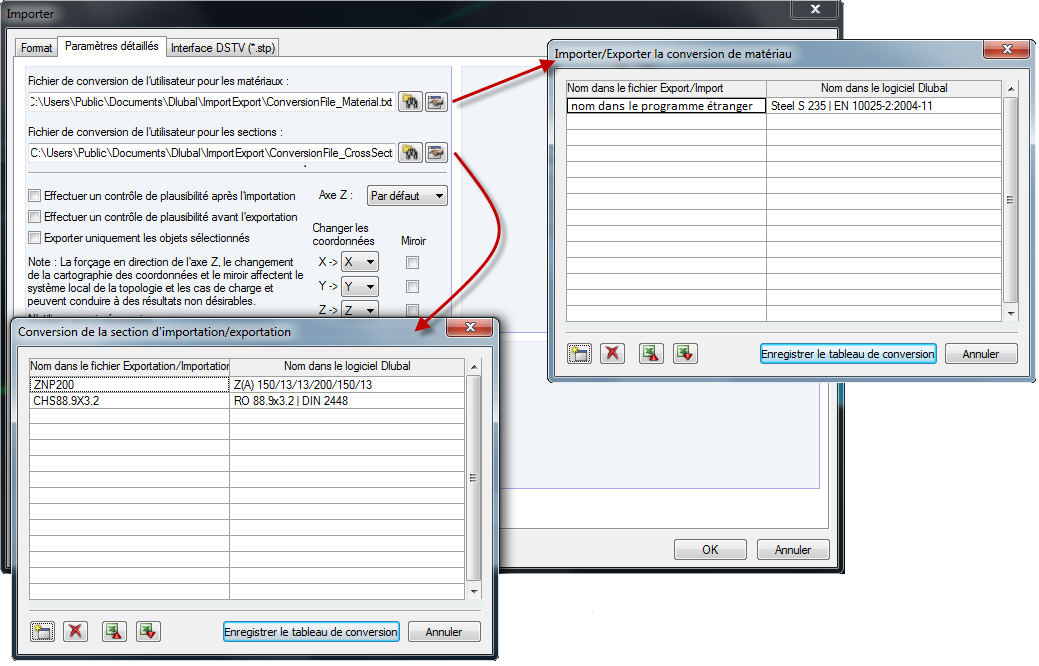Add new row in section conversion dialog
1039x666 pixels.
(x=42, y=632)
